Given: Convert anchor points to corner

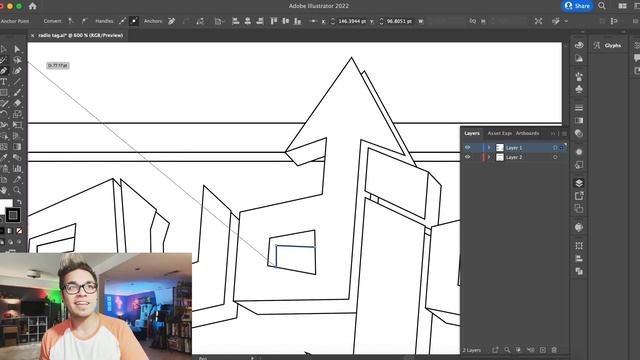Looking at the screenshot, I should click(x=71, y=21).
